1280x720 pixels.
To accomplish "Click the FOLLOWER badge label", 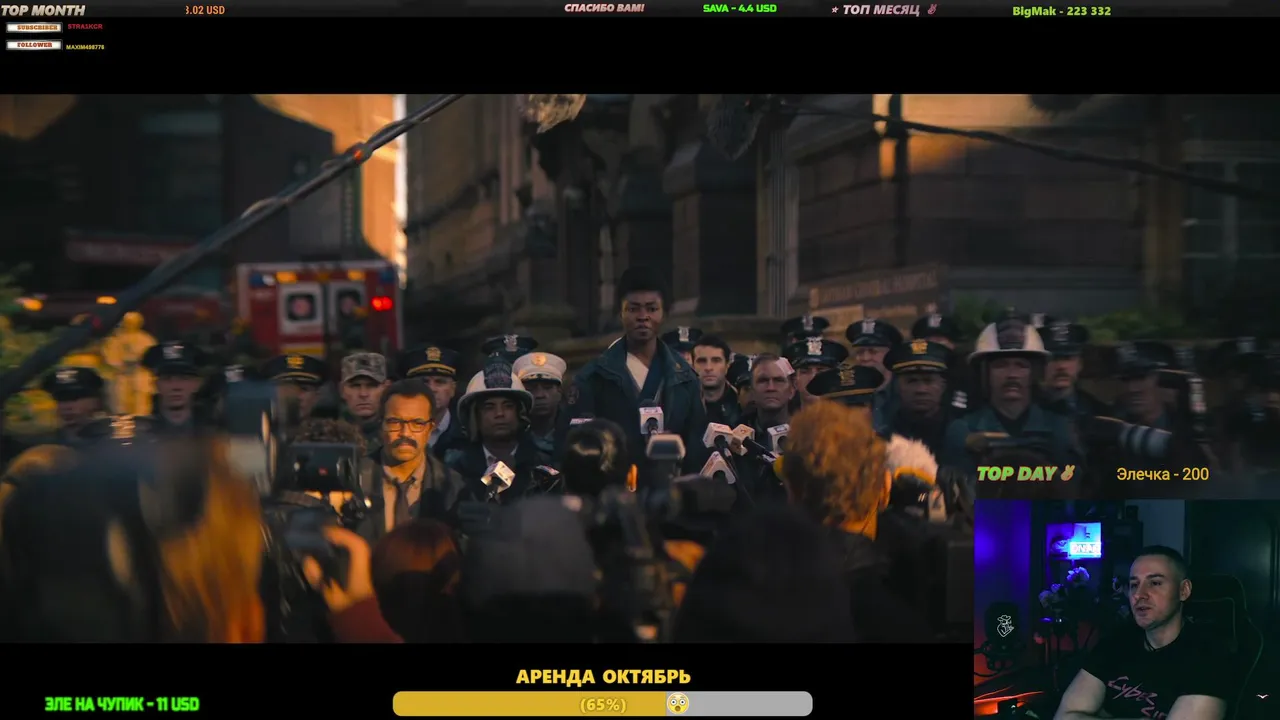I will (x=34, y=45).
